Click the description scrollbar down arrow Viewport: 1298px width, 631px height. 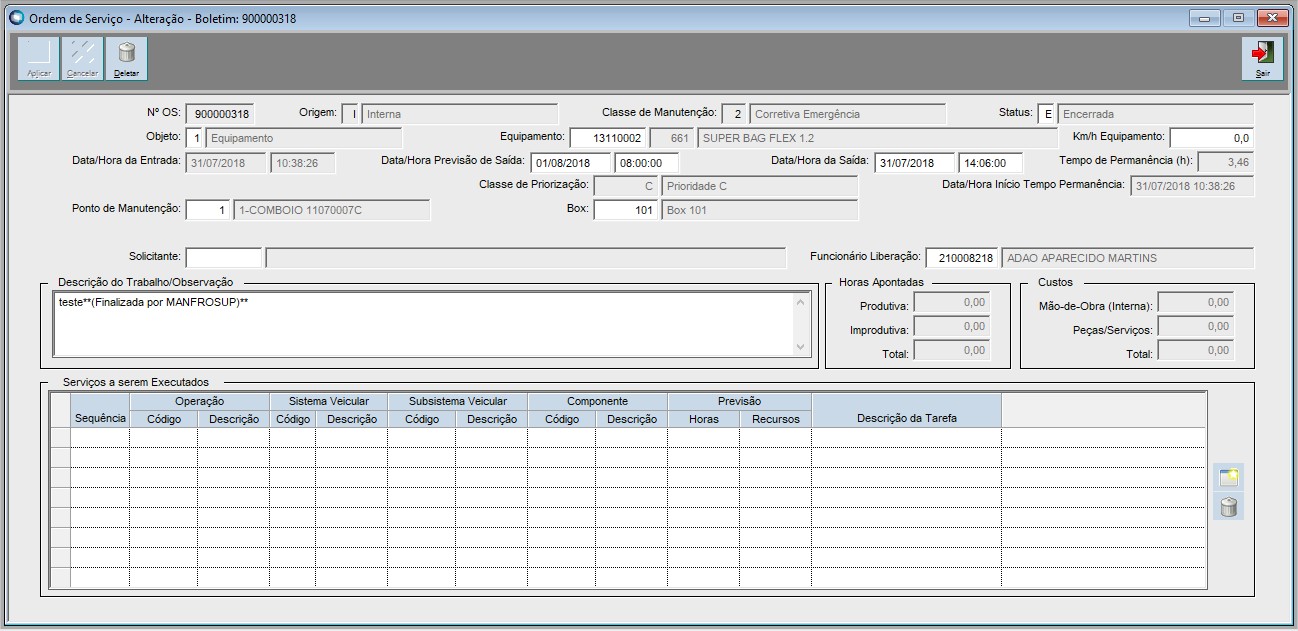801,347
